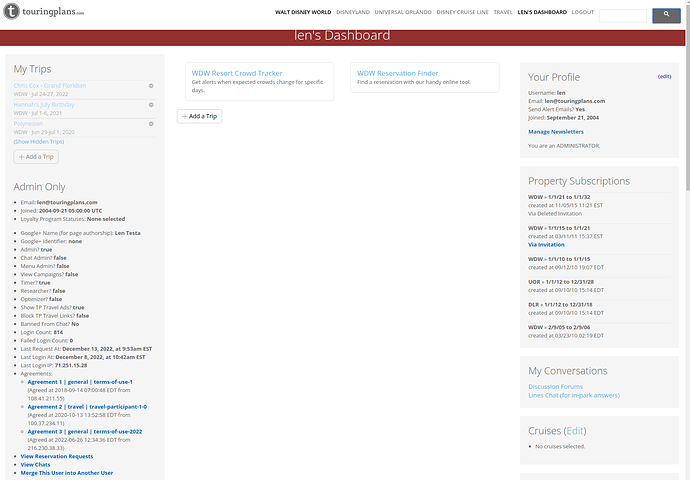Click 'Send Alert Emails? Yes' profile text
690x480 pixels.
[x=556, y=110]
